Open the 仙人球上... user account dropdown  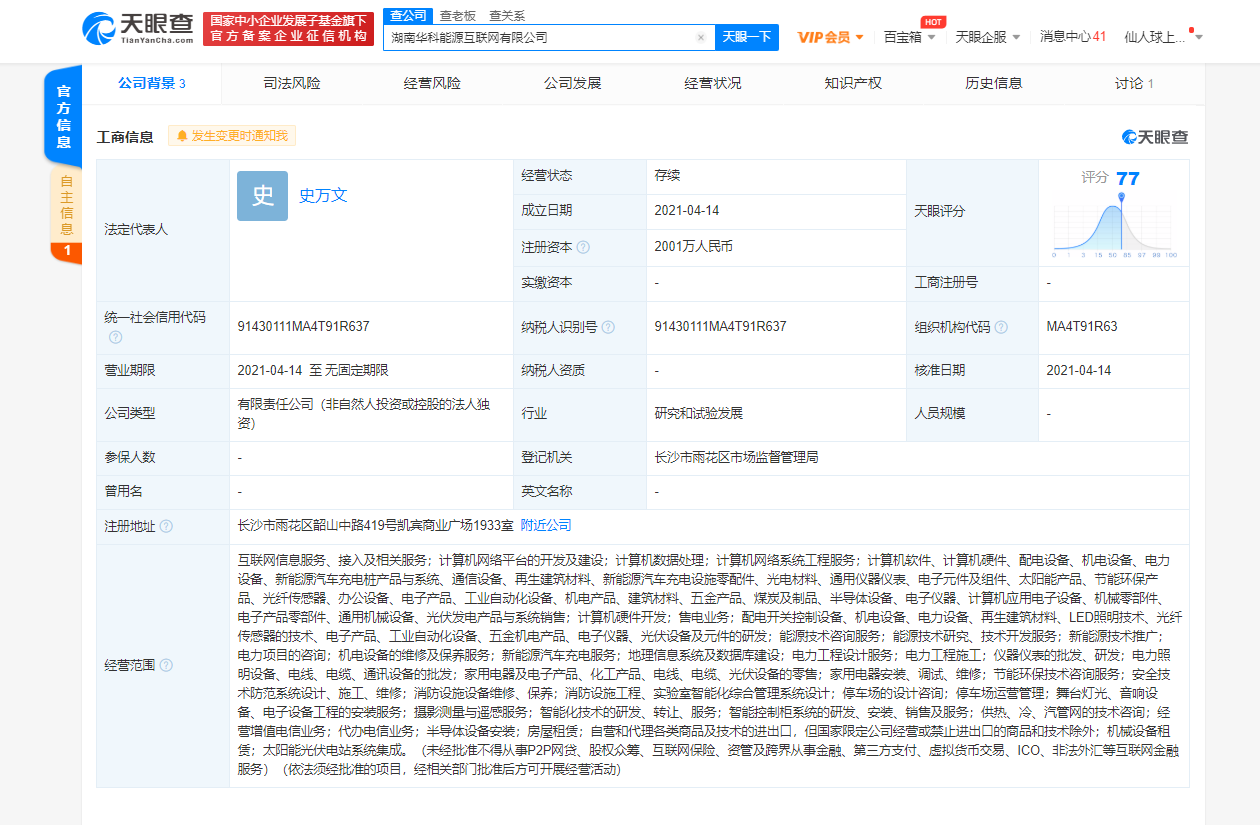click(x=1163, y=37)
